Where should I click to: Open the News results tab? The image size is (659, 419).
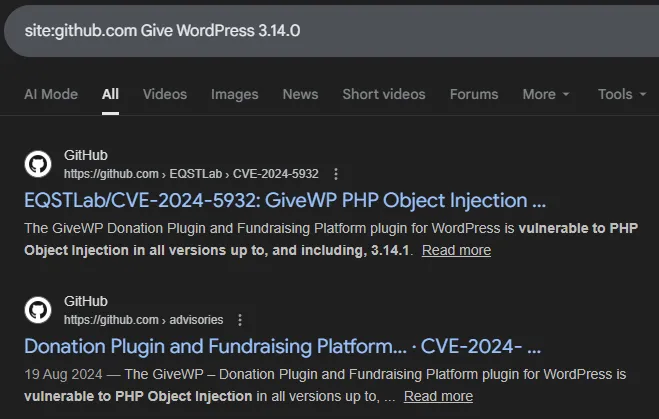tap(300, 94)
